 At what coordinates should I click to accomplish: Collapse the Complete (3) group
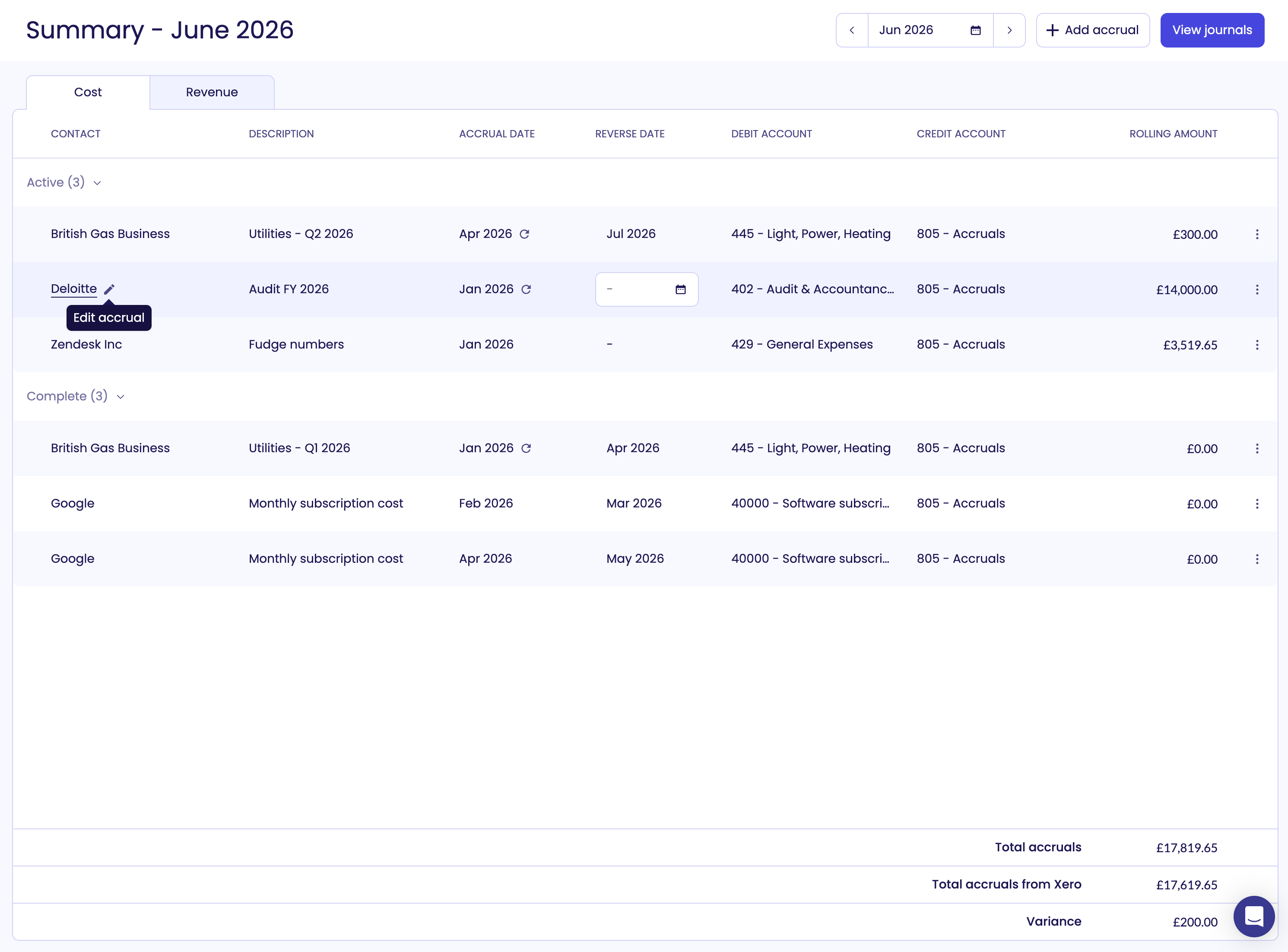[76, 396]
